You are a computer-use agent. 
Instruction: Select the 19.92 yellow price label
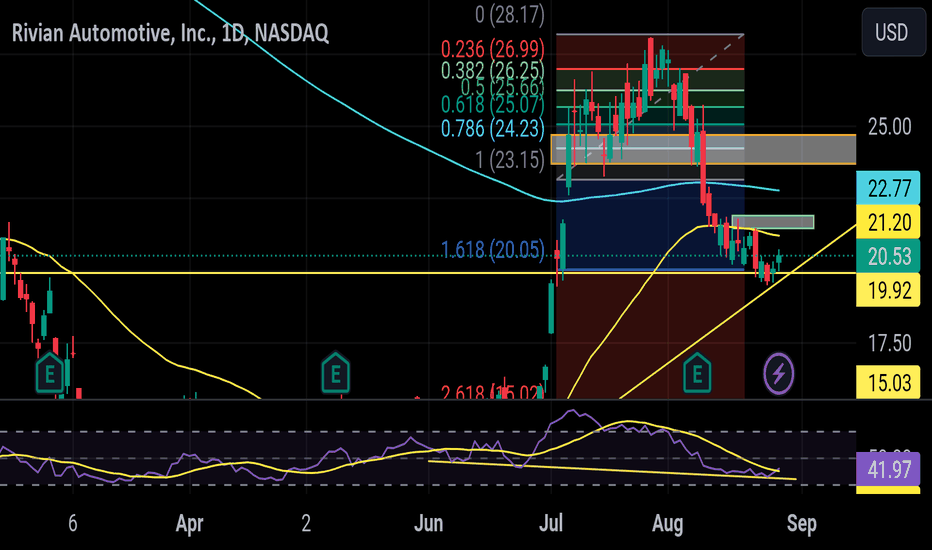coord(888,290)
